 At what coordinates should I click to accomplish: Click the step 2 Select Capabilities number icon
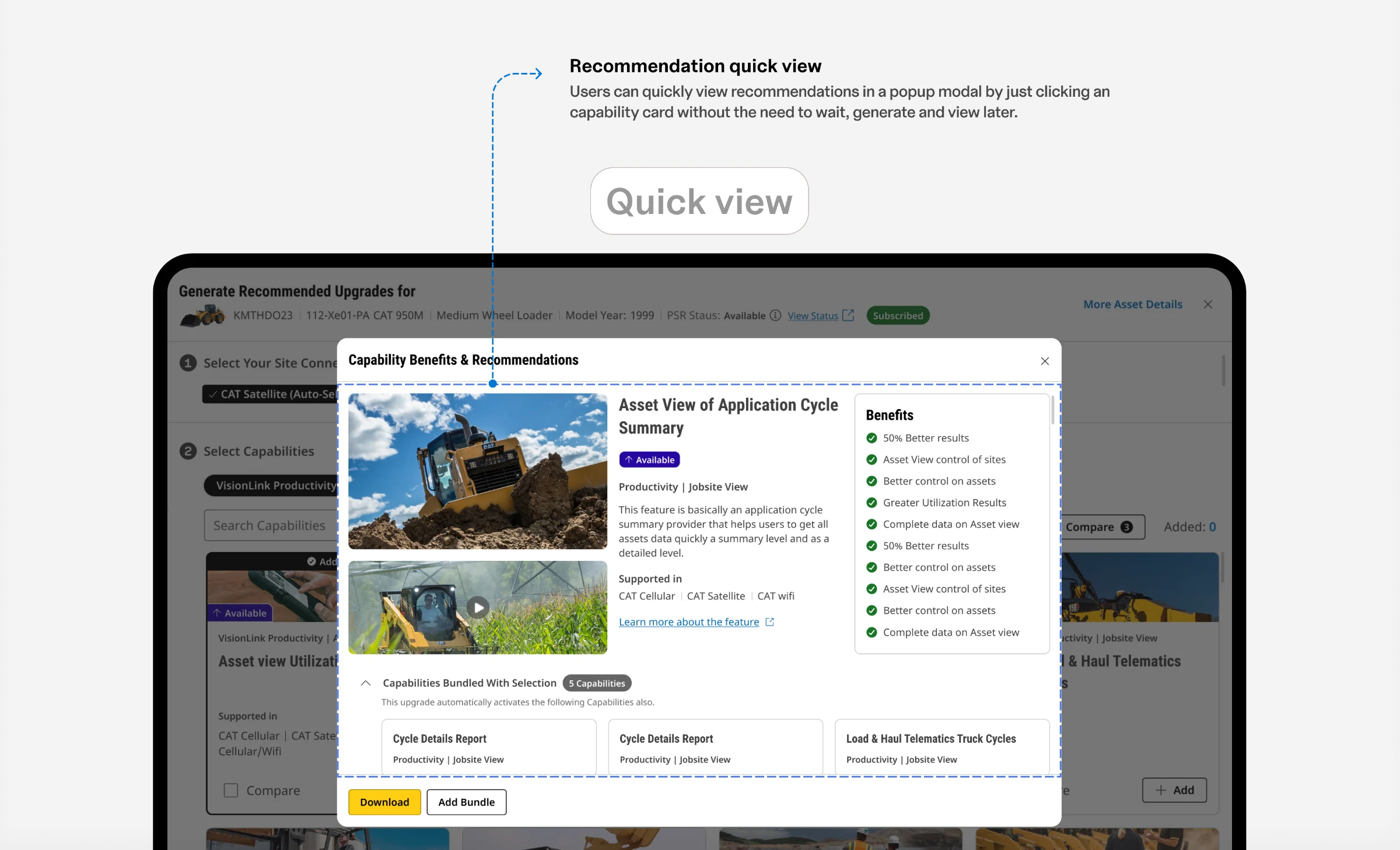[x=188, y=451]
